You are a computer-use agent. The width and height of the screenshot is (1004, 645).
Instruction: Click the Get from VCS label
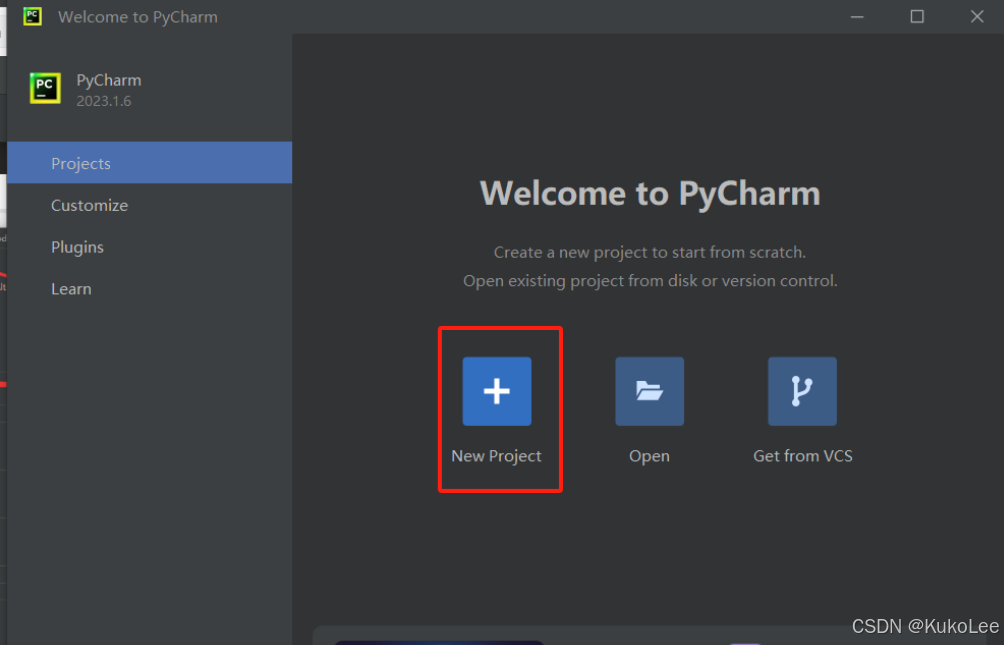[x=803, y=456]
